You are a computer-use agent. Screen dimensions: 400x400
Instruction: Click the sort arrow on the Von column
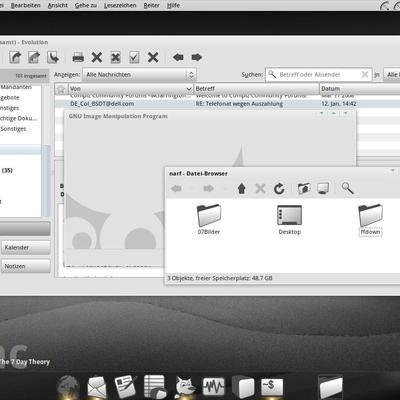click(189, 89)
